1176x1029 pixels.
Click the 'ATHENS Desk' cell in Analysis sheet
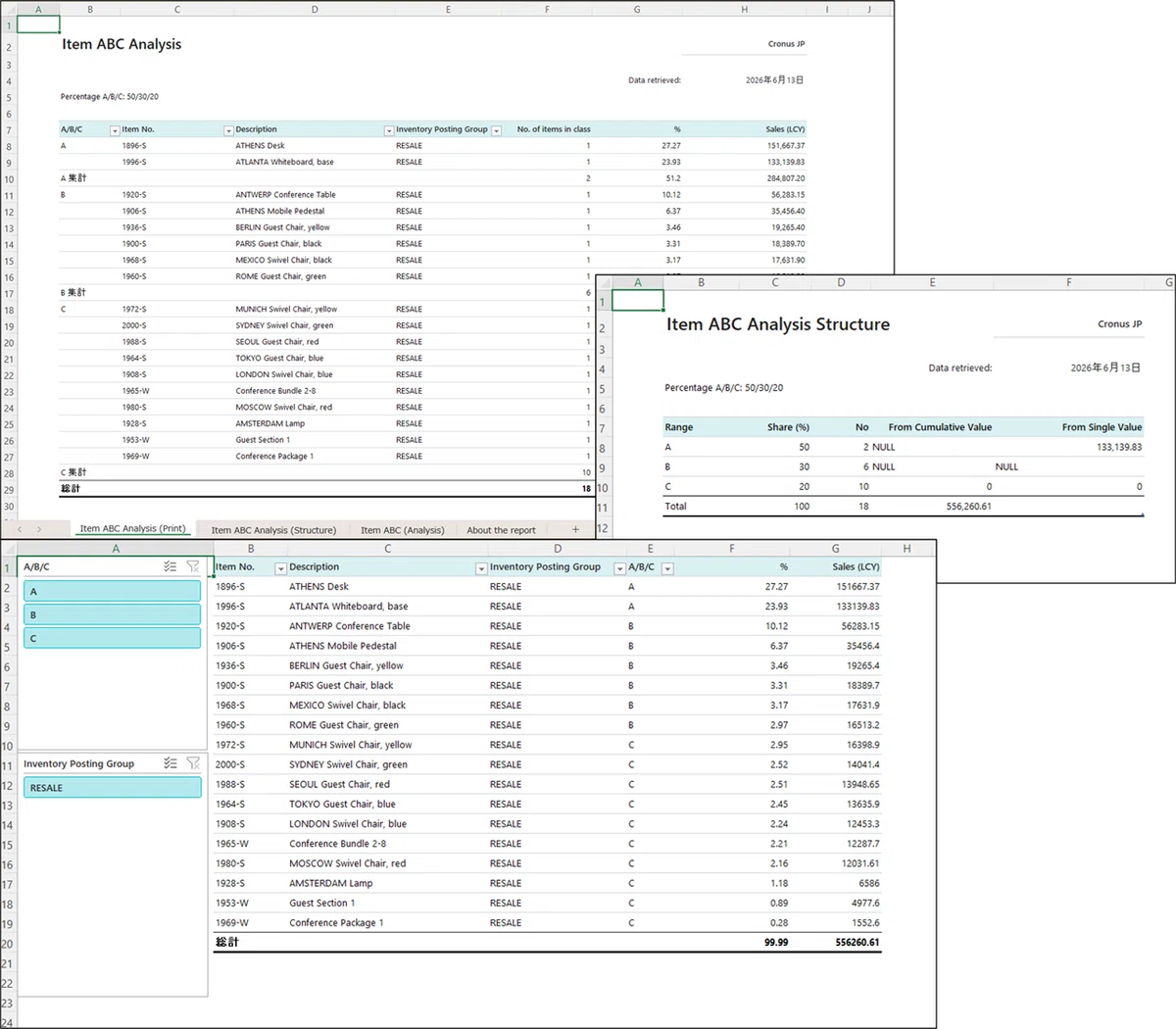pyautogui.click(x=318, y=587)
